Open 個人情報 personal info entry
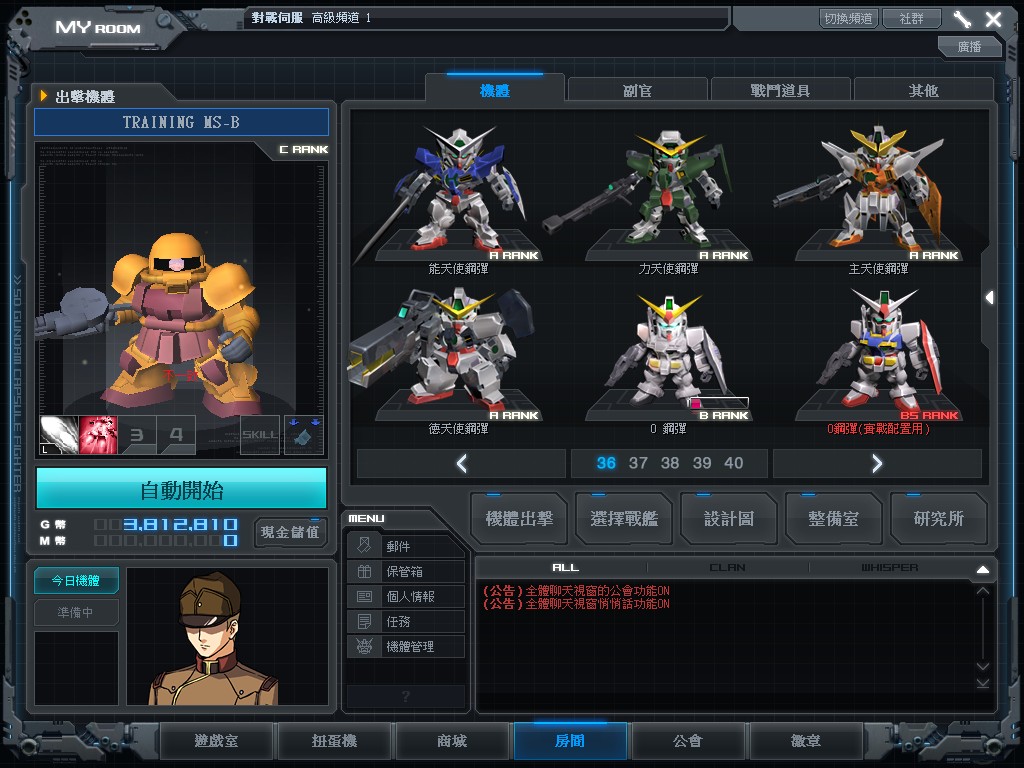Screen dimensions: 1024x768 406,596
